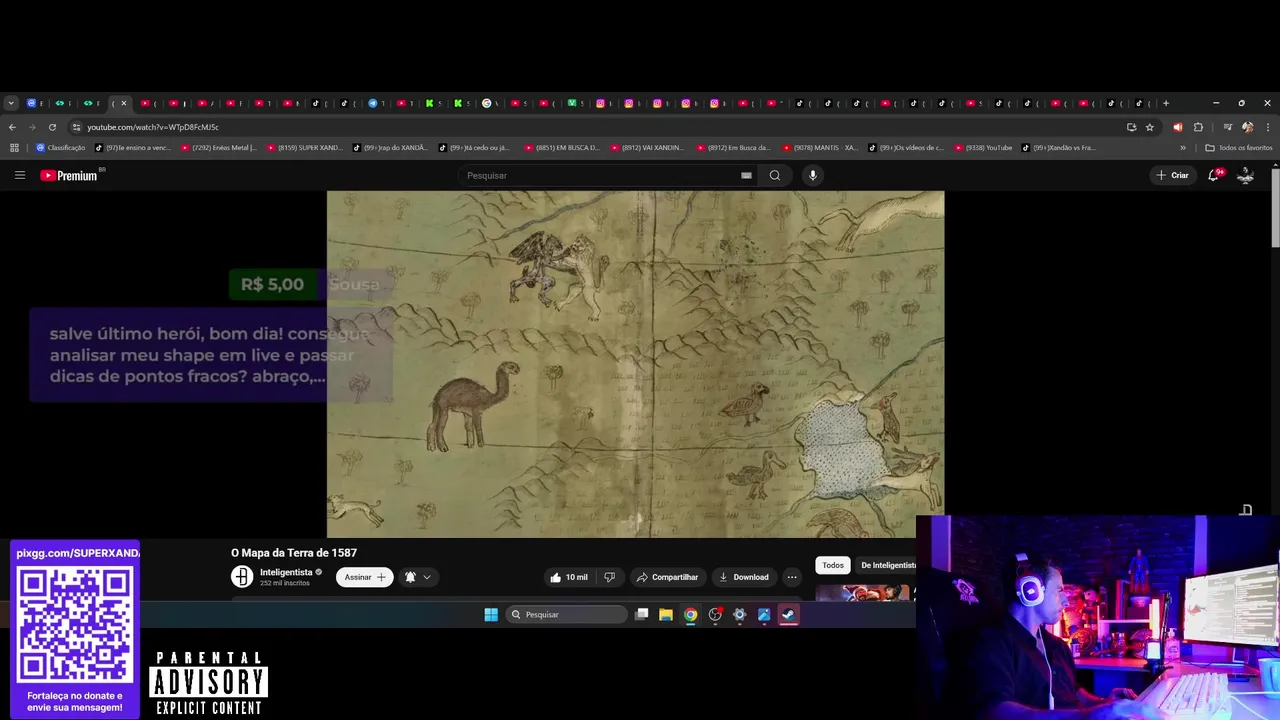Click the YouTube page vertical scrollbar
Image resolution: width=1280 pixels, height=720 pixels.
[1275, 208]
